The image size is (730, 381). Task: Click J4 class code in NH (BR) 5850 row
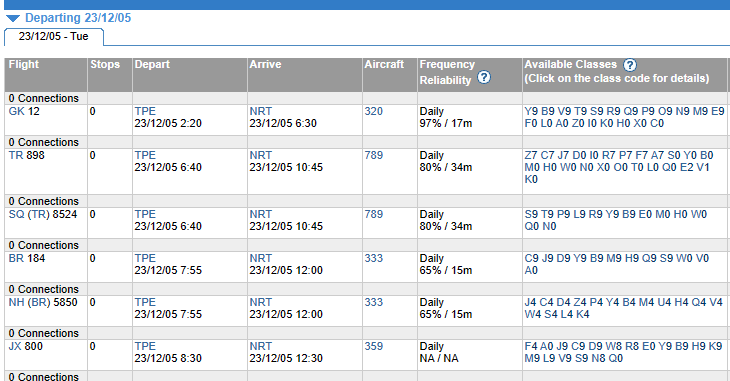click(x=530, y=302)
